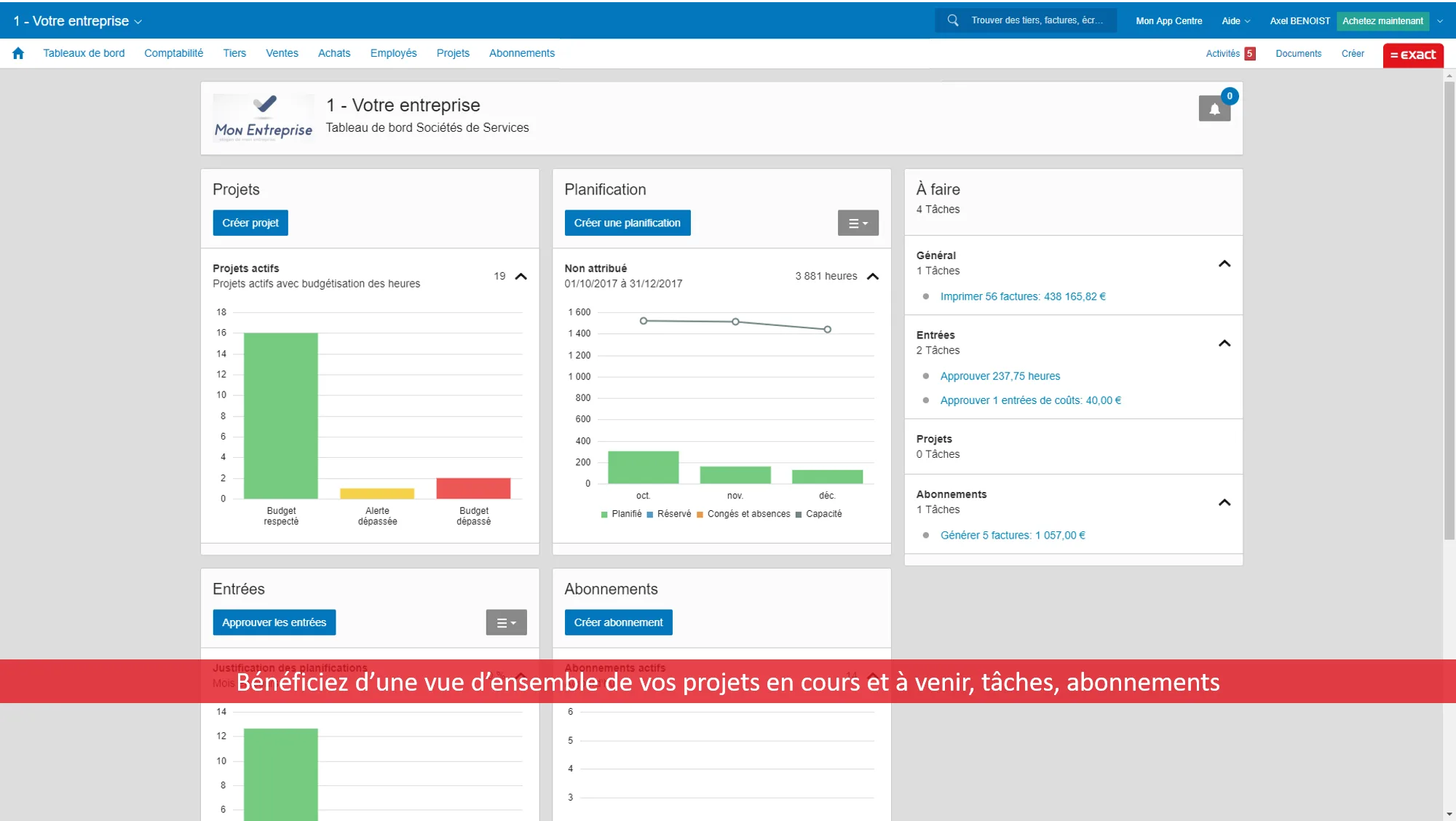Open Imprimer 56 factures task
1456x821 pixels.
tap(1023, 296)
